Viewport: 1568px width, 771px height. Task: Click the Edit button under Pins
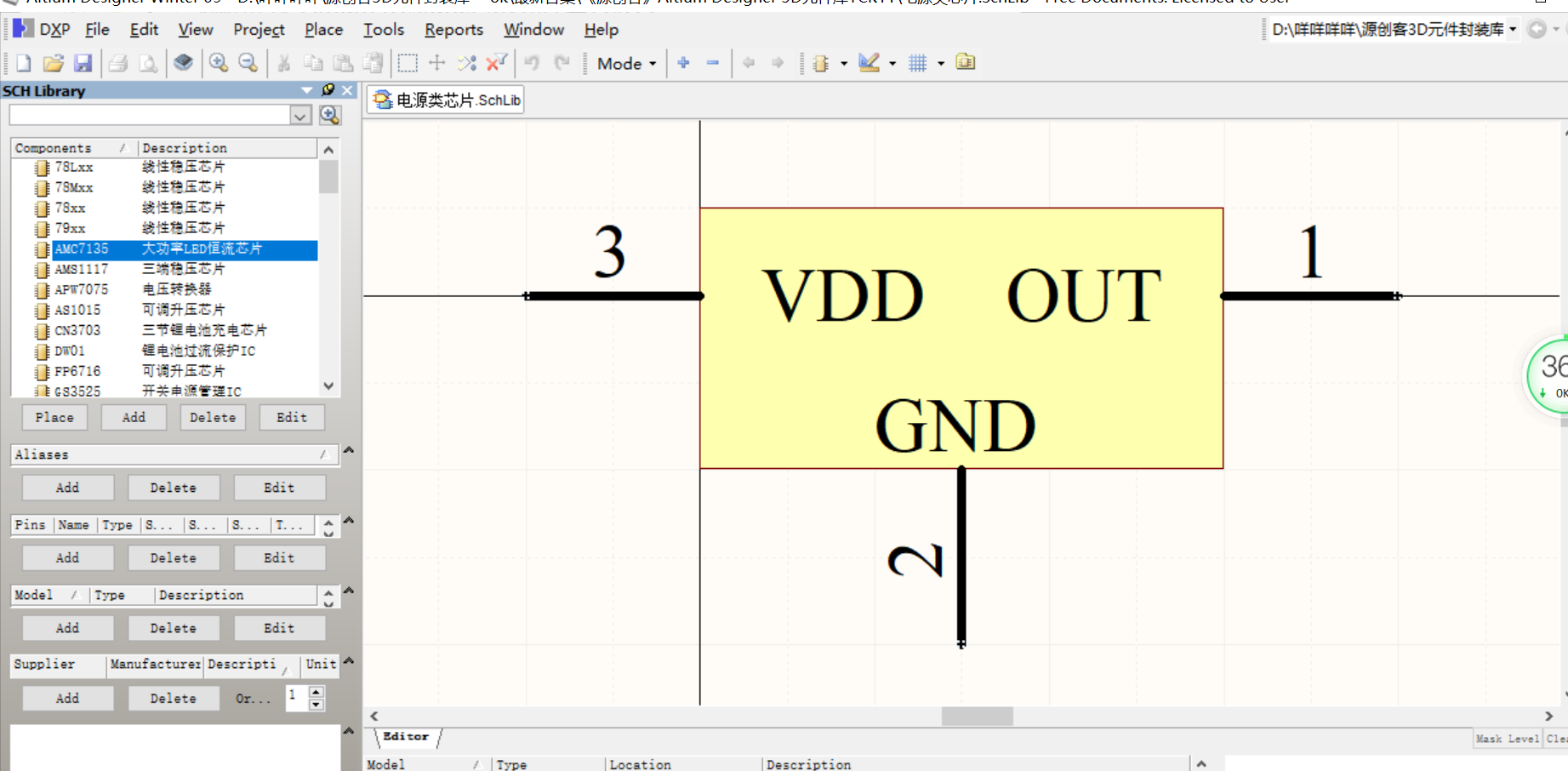(x=279, y=558)
